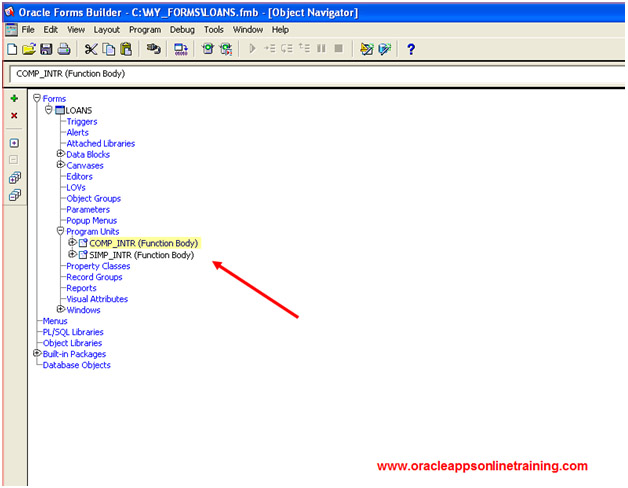This screenshot has height=488, width=628.
Task: Select the Triggers tree node
Action: (x=81, y=121)
